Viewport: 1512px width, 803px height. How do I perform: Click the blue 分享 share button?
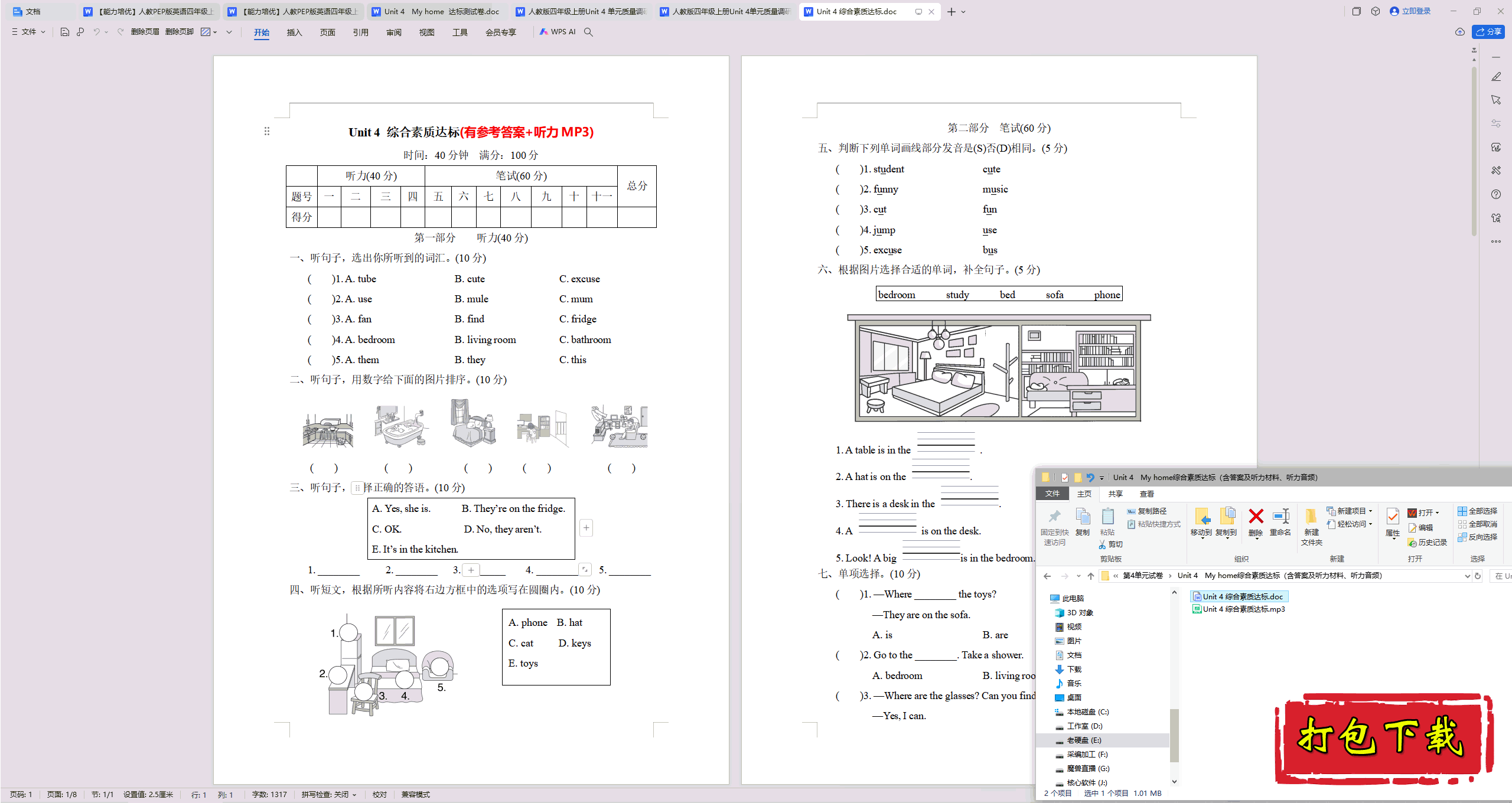coord(1488,32)
